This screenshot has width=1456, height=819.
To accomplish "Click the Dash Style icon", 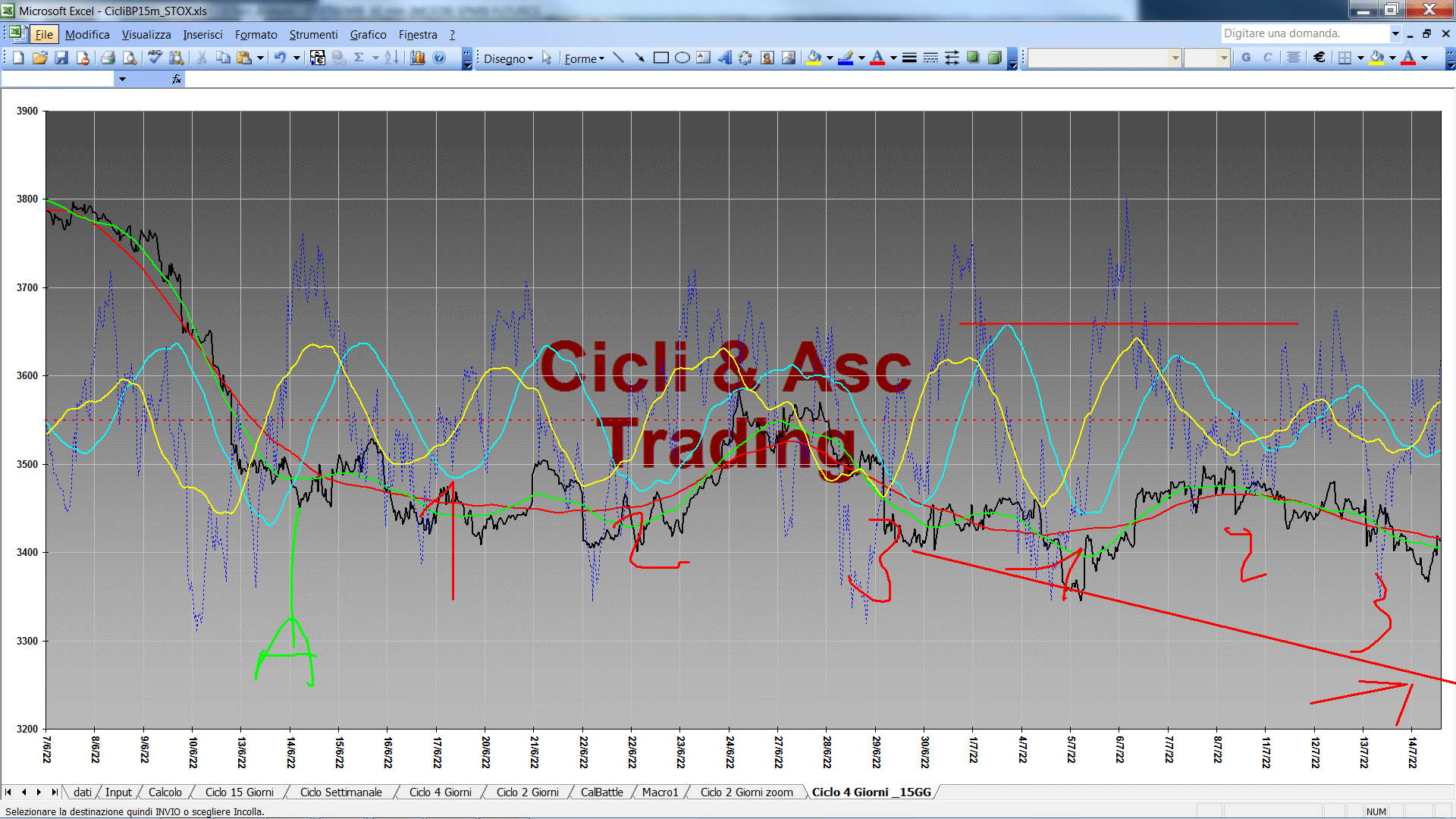I will pyautogui.click(x=930, y=58).
